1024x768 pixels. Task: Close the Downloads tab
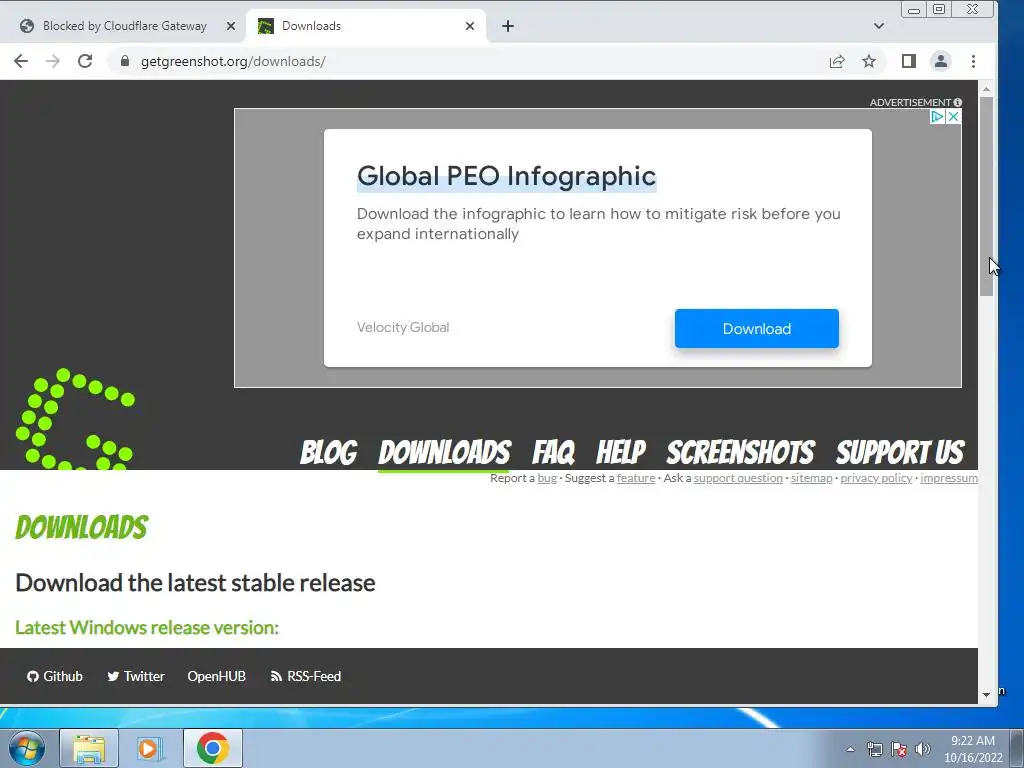[x=470, y=26]
